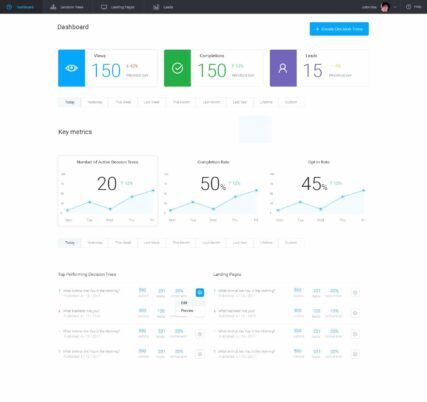Screen dimensions: 427x402
Task: Click the green checkmark Completions icon
Action: [177, 68]
